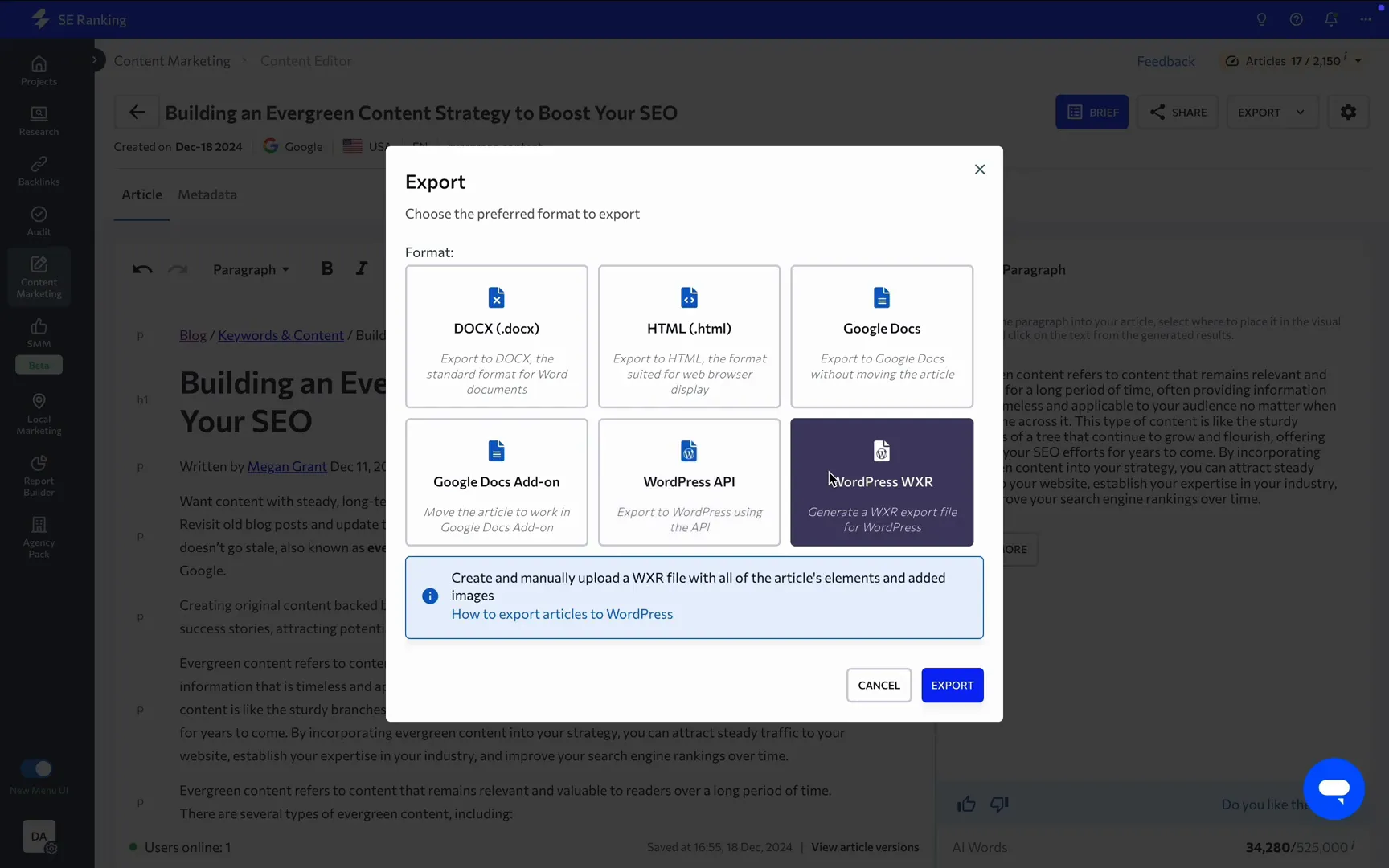Select the DOCX export format
The height and width of the screenshot is (868, 1389).
click(x=496, y=336)
